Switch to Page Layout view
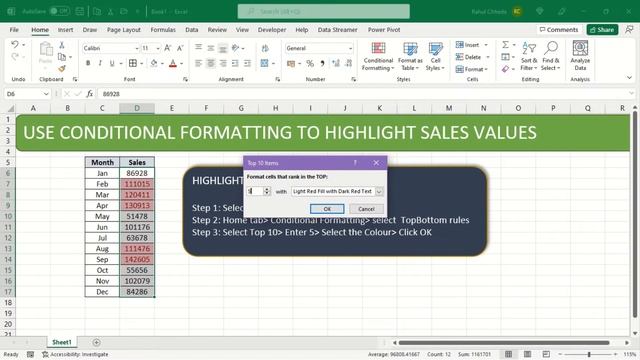The height and width of the screenshot is (360, 640). [x=527, y=354]
